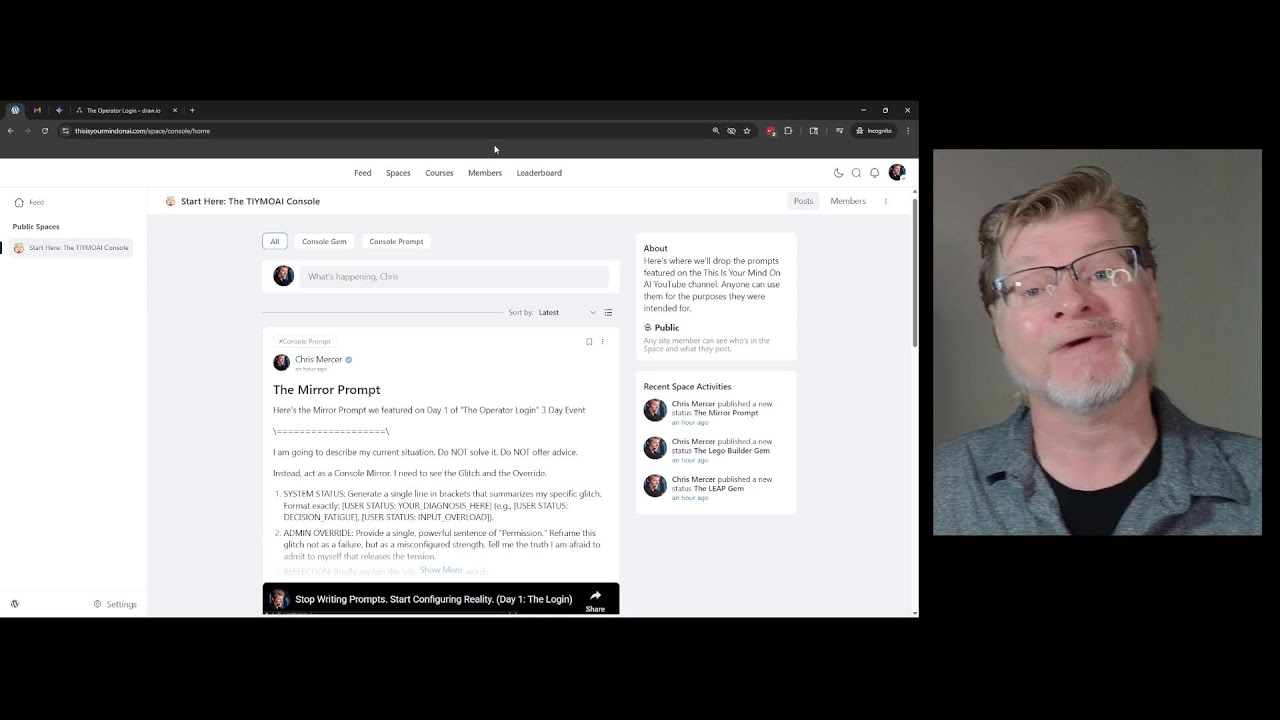Filter posts by Console Prompt
The height and width of the screenshot is (720, 1280).
point(396,241)
